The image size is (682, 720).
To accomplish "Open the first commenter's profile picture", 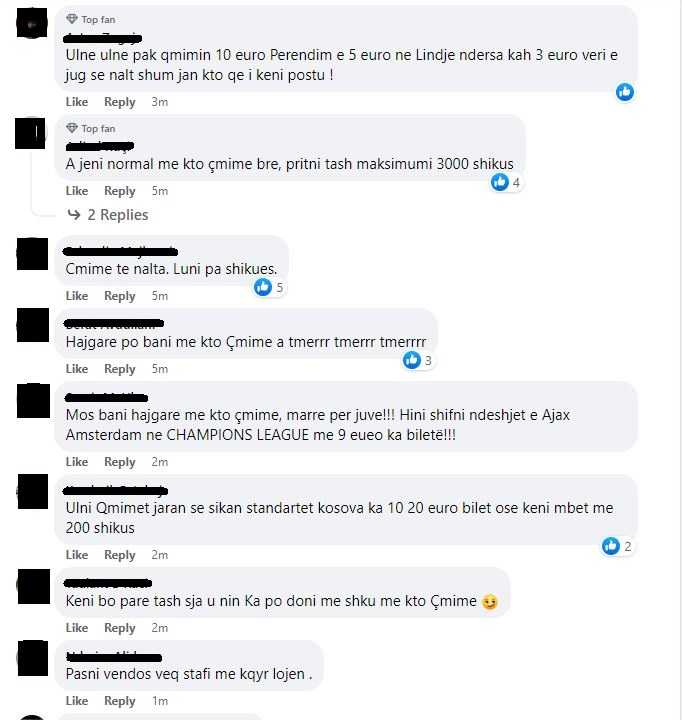I will 32,23.
